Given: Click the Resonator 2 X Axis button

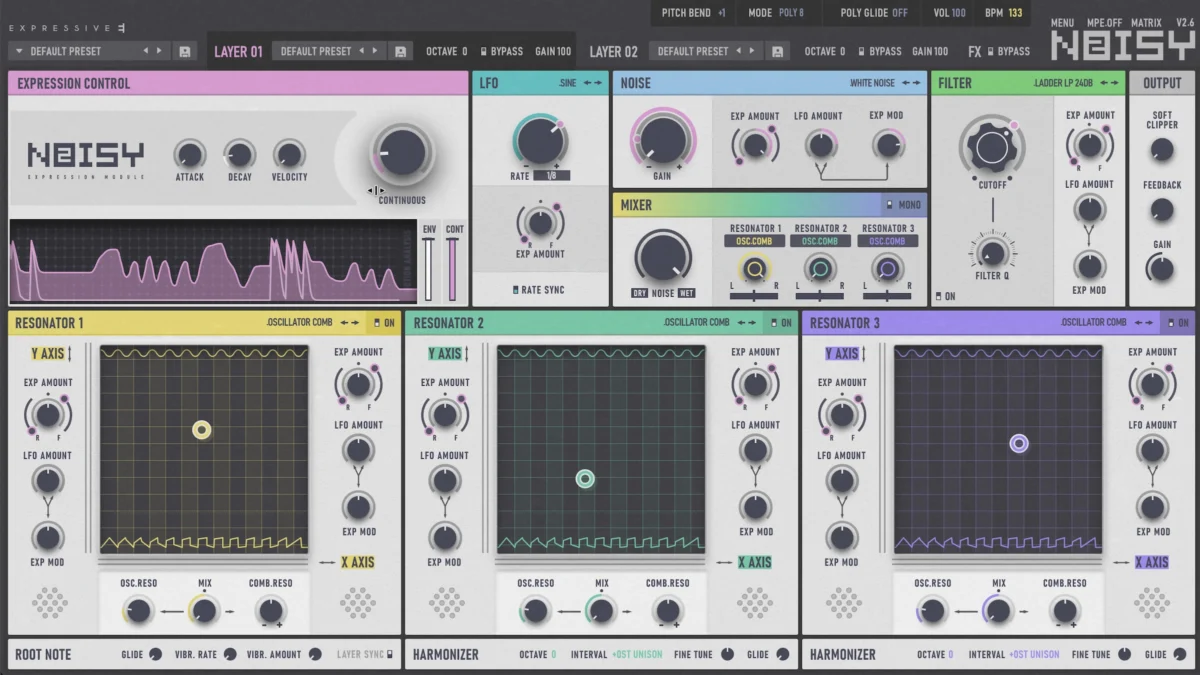Looking at the screenshot, I should pyautogui.click(x=755, y=562).
